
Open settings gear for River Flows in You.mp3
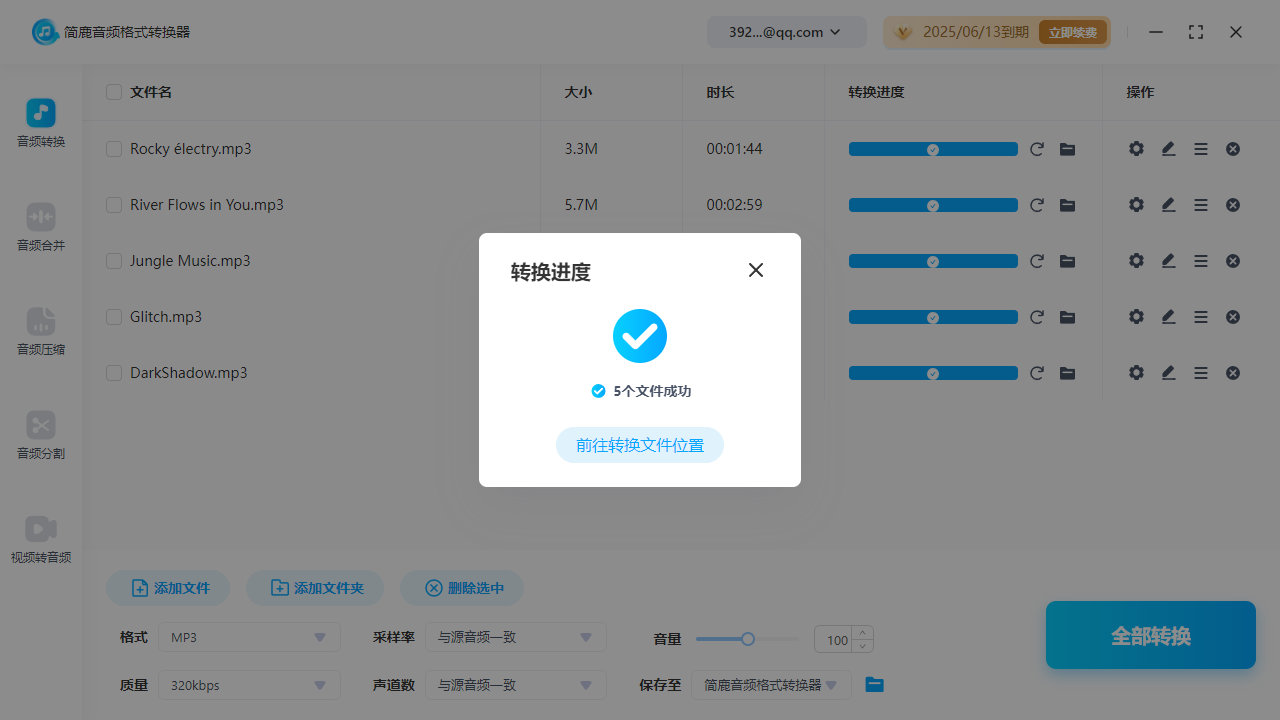click(1136, 205)
